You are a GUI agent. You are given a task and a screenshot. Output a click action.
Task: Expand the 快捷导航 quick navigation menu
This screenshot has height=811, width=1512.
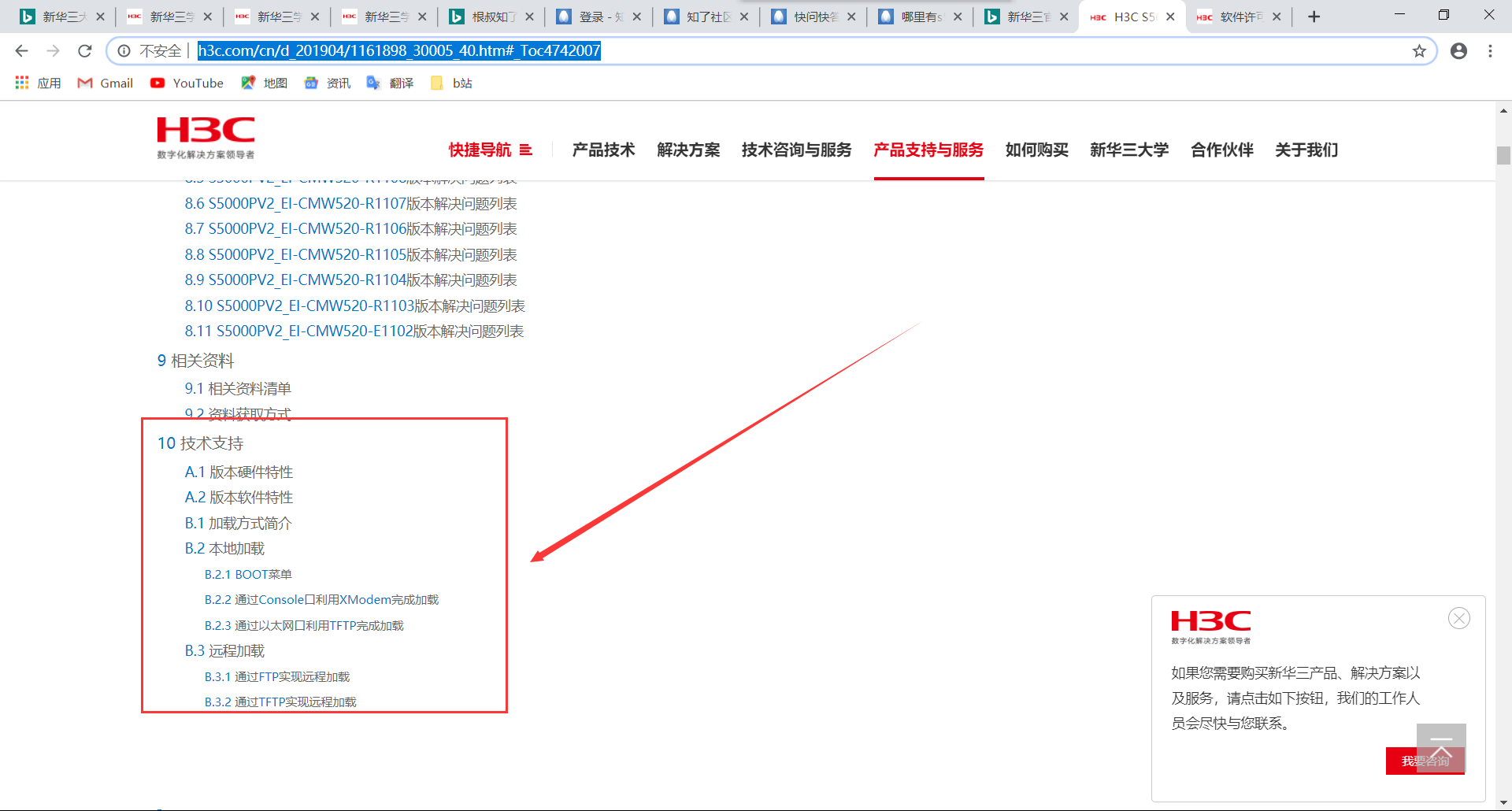491,150
